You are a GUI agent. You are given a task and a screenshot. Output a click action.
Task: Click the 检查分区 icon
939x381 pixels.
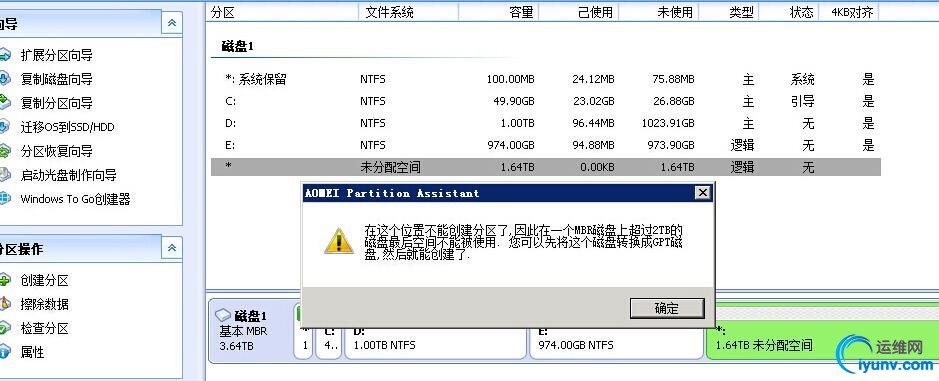[x=5, y=328]
